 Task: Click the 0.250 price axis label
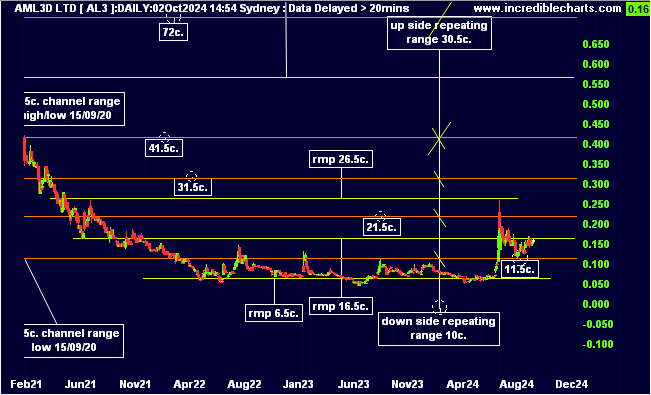596,204
